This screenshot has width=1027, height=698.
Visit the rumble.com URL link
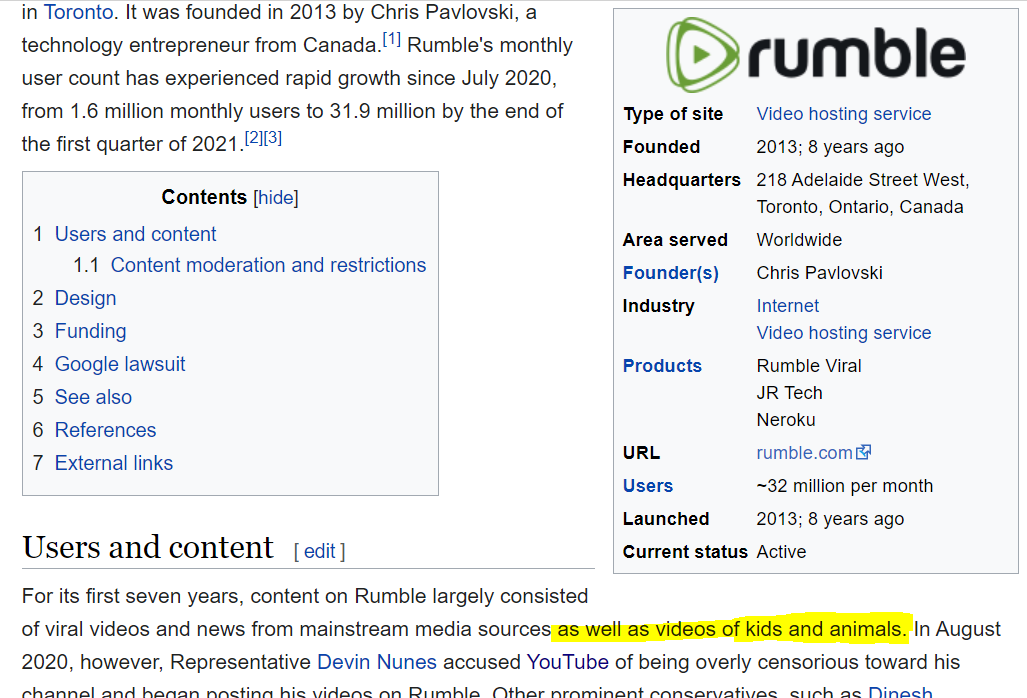[x=804, y=452]
